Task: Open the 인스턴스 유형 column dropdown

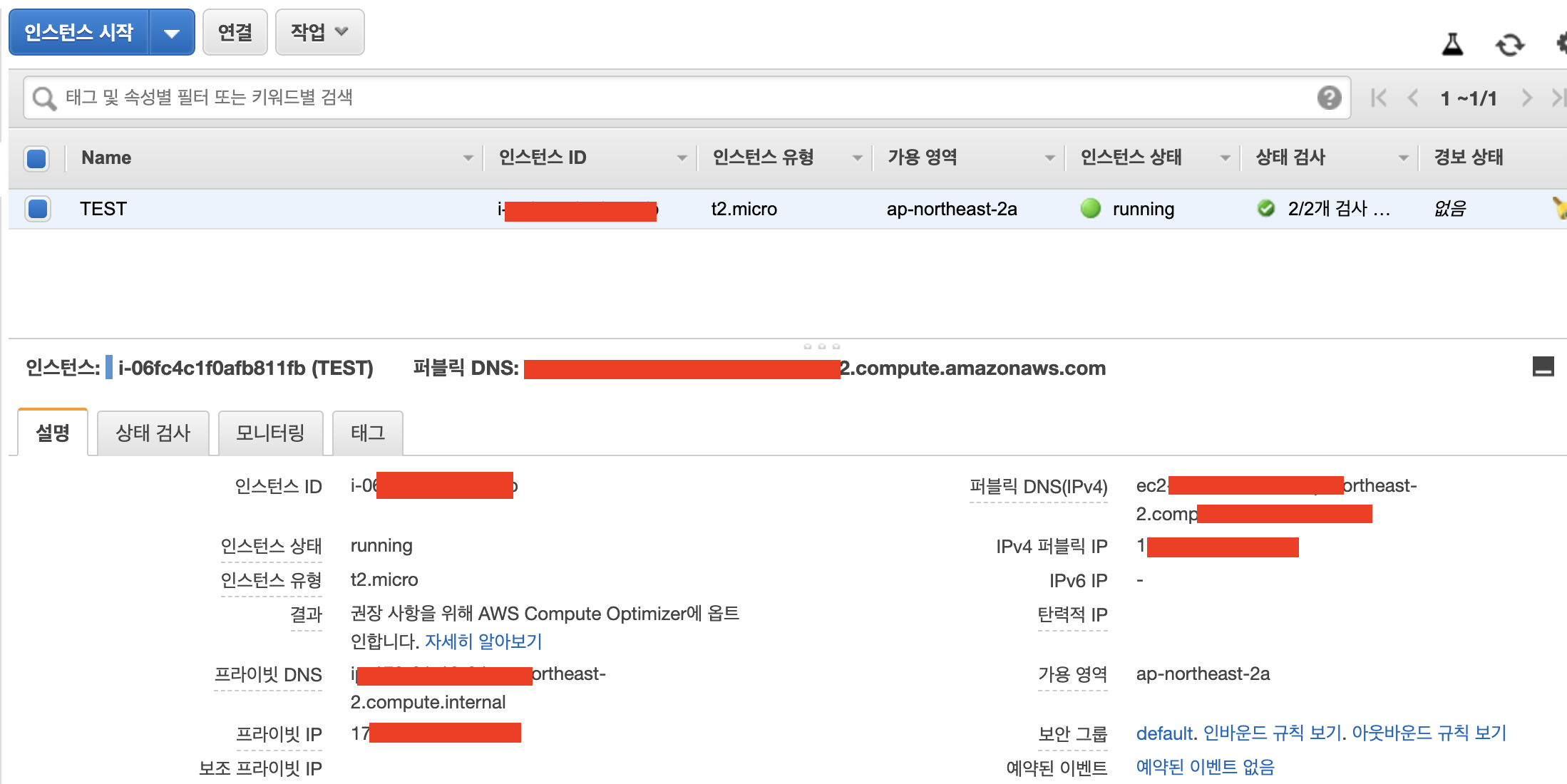Action: [x=857, y=158]
